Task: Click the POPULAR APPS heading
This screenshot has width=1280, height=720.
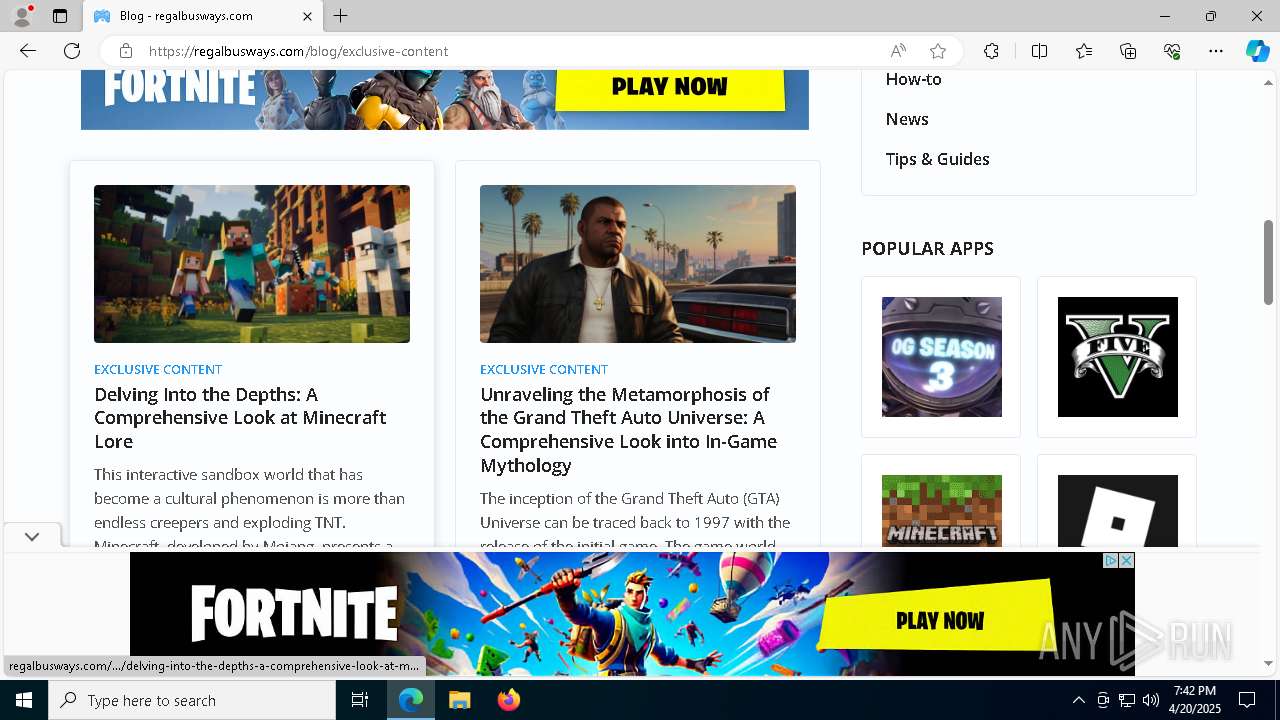Action: click(928, 248)
